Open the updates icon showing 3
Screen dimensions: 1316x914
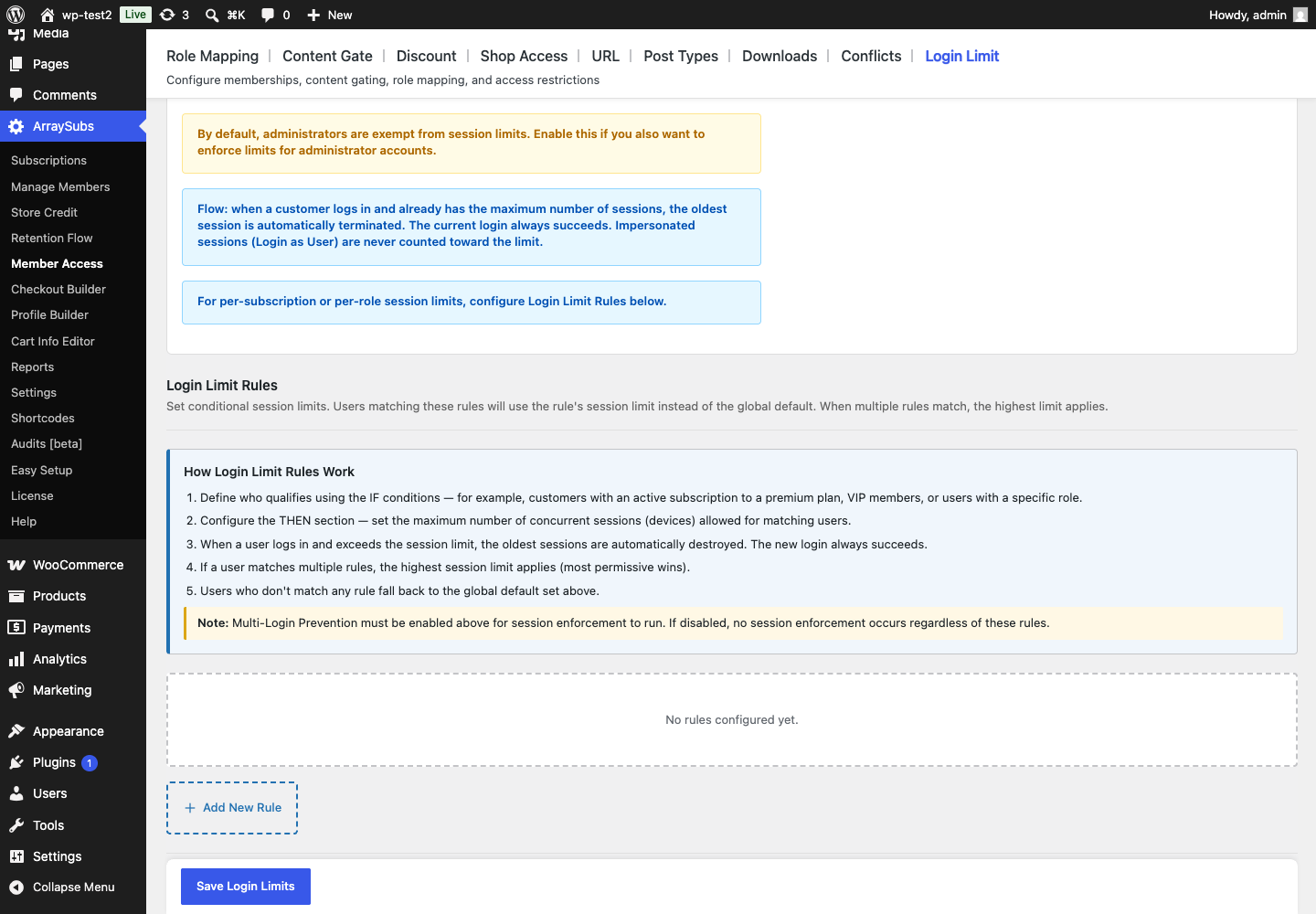[x=167, y=15]
